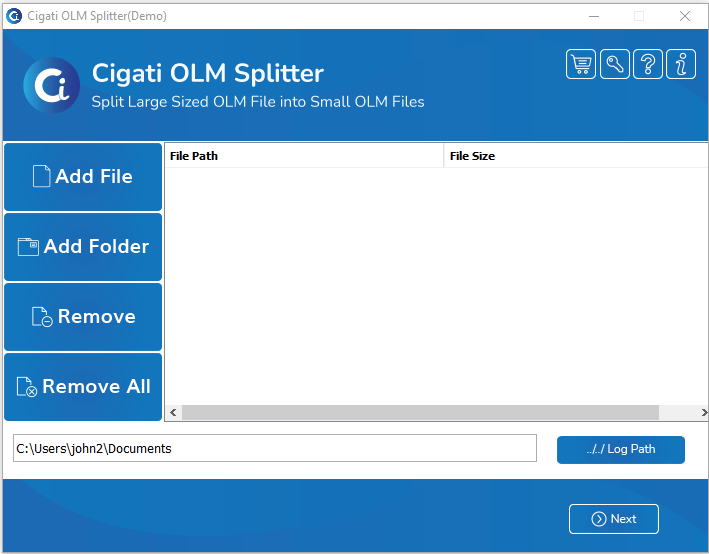The width and height of the screenshot is (709, 554).
Task: Click the horizontal scrollbar thumb
Action: pos(420,412)
